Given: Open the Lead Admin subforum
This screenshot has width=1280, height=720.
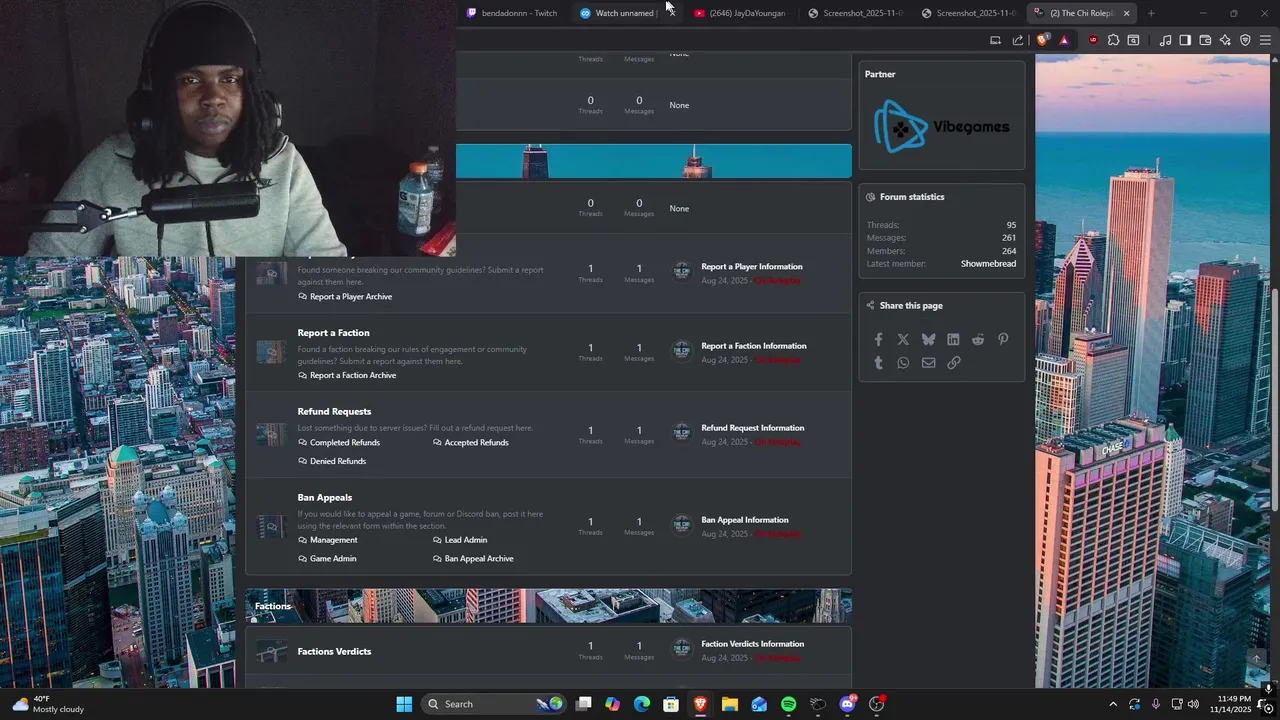Looking at the screenshot, I should pyautogui.click(x=466, y=540).
